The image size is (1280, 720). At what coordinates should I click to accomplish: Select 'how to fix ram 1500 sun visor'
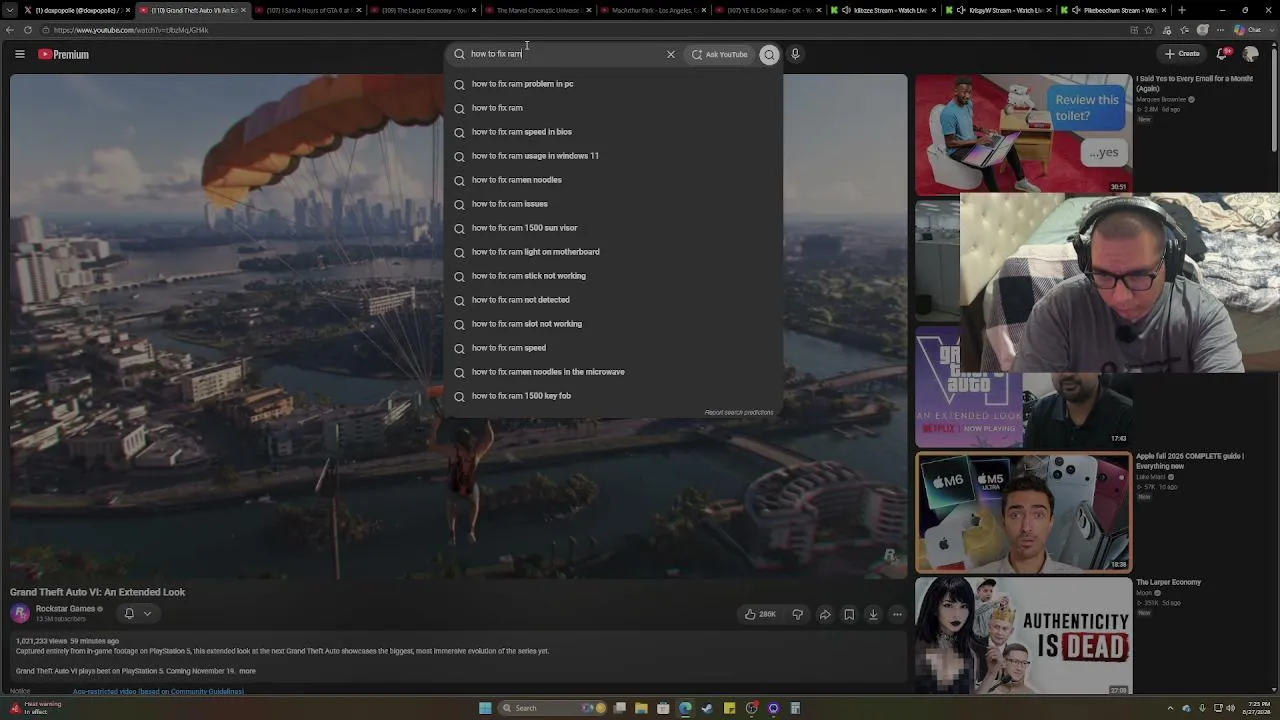click(613, 228)
